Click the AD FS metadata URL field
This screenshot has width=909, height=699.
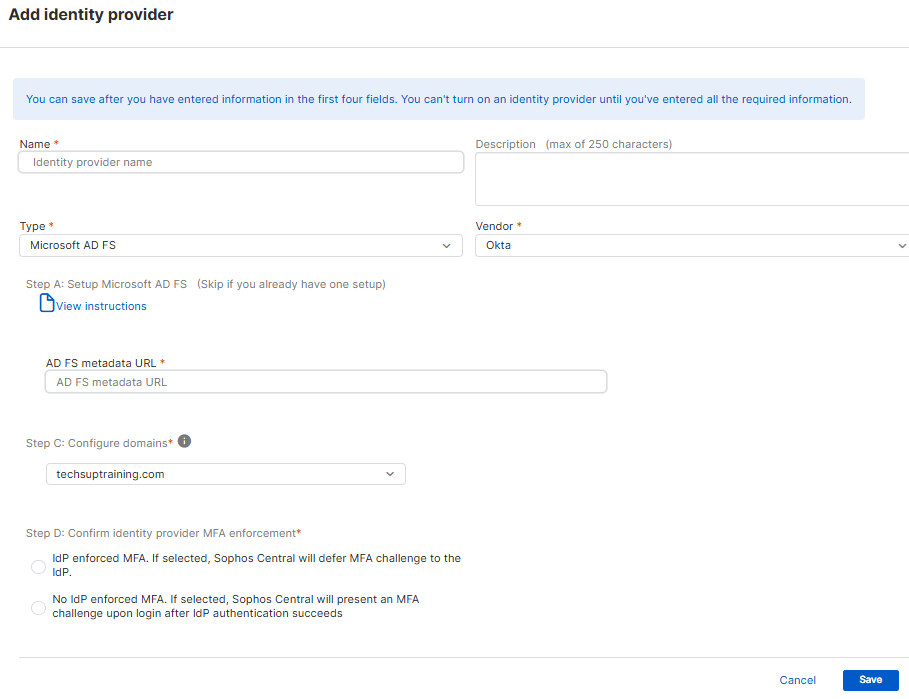tap(325, 381)
